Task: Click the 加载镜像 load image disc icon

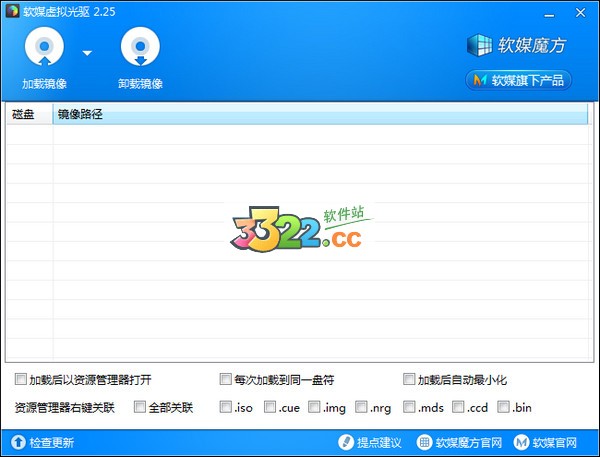Action: 44,47
